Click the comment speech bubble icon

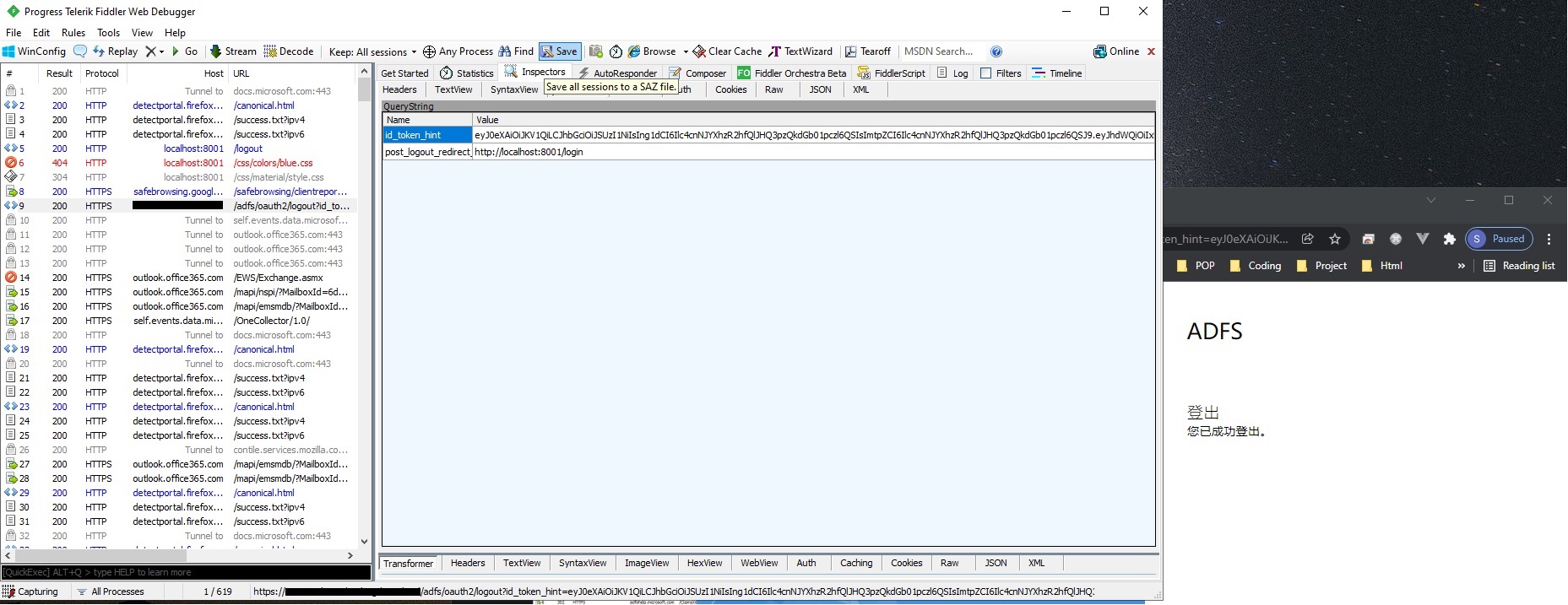[x=80, y=51]
